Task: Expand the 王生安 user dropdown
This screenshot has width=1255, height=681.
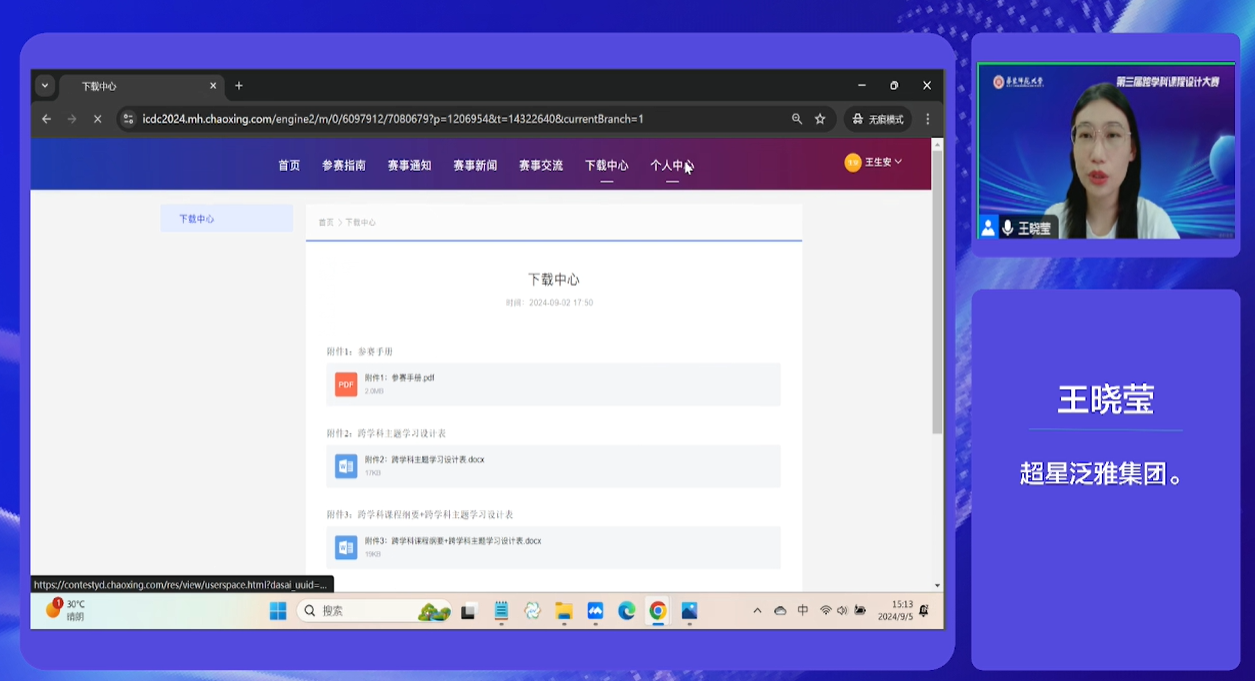Action: click(x=883, y=162)
